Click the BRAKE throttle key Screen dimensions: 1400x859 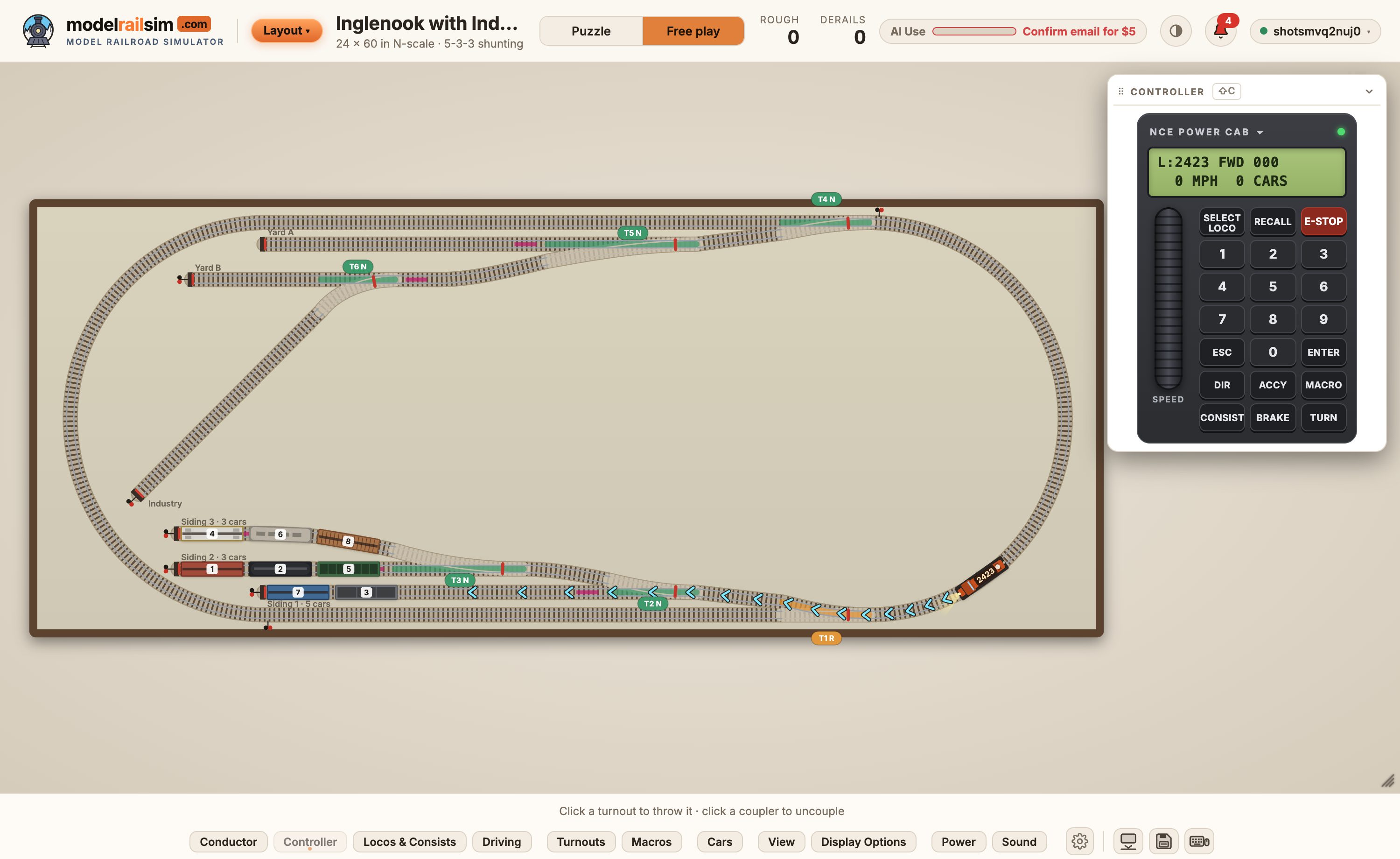tap(1272, 418)
